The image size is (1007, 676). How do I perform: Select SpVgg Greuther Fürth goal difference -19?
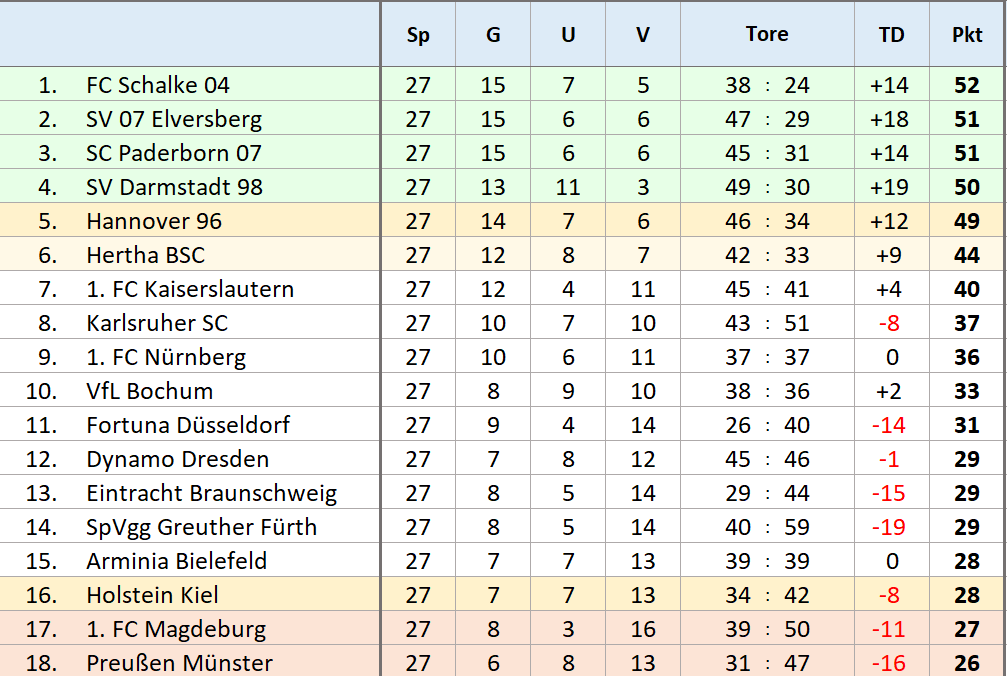pyautogui.click(x=889, y=527)
